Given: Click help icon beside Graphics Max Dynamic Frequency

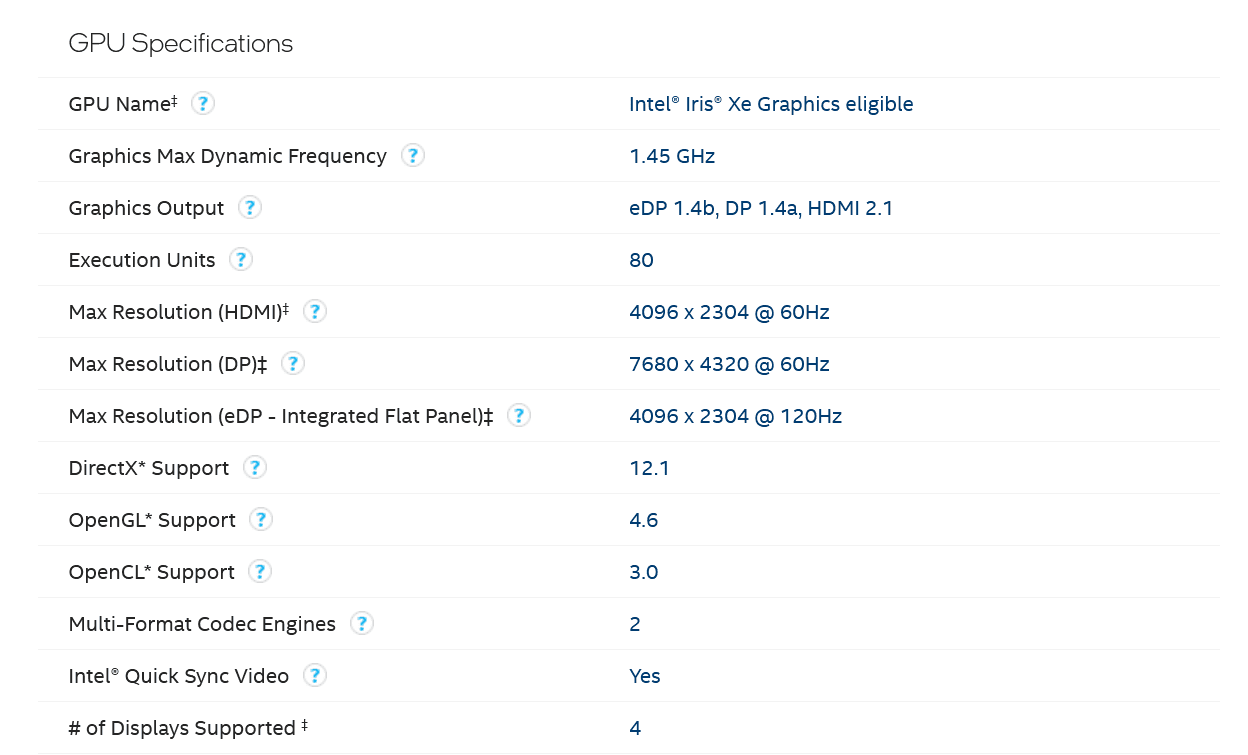Looking at the screenshot, I should tap(412, 156).
